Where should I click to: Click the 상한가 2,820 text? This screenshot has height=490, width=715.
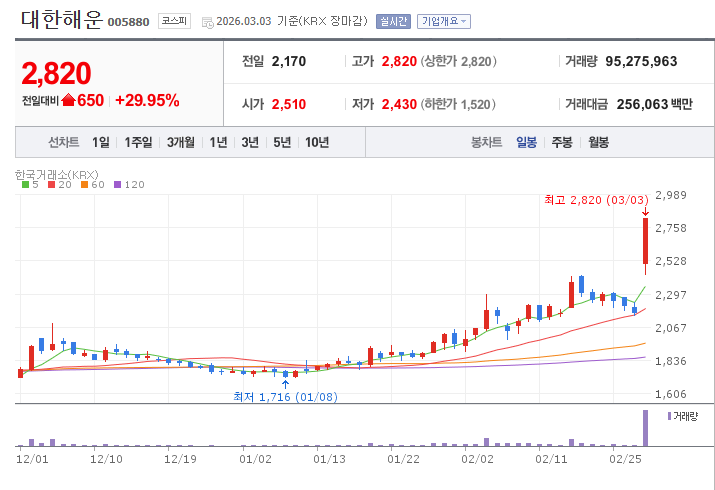click(458, 61)
